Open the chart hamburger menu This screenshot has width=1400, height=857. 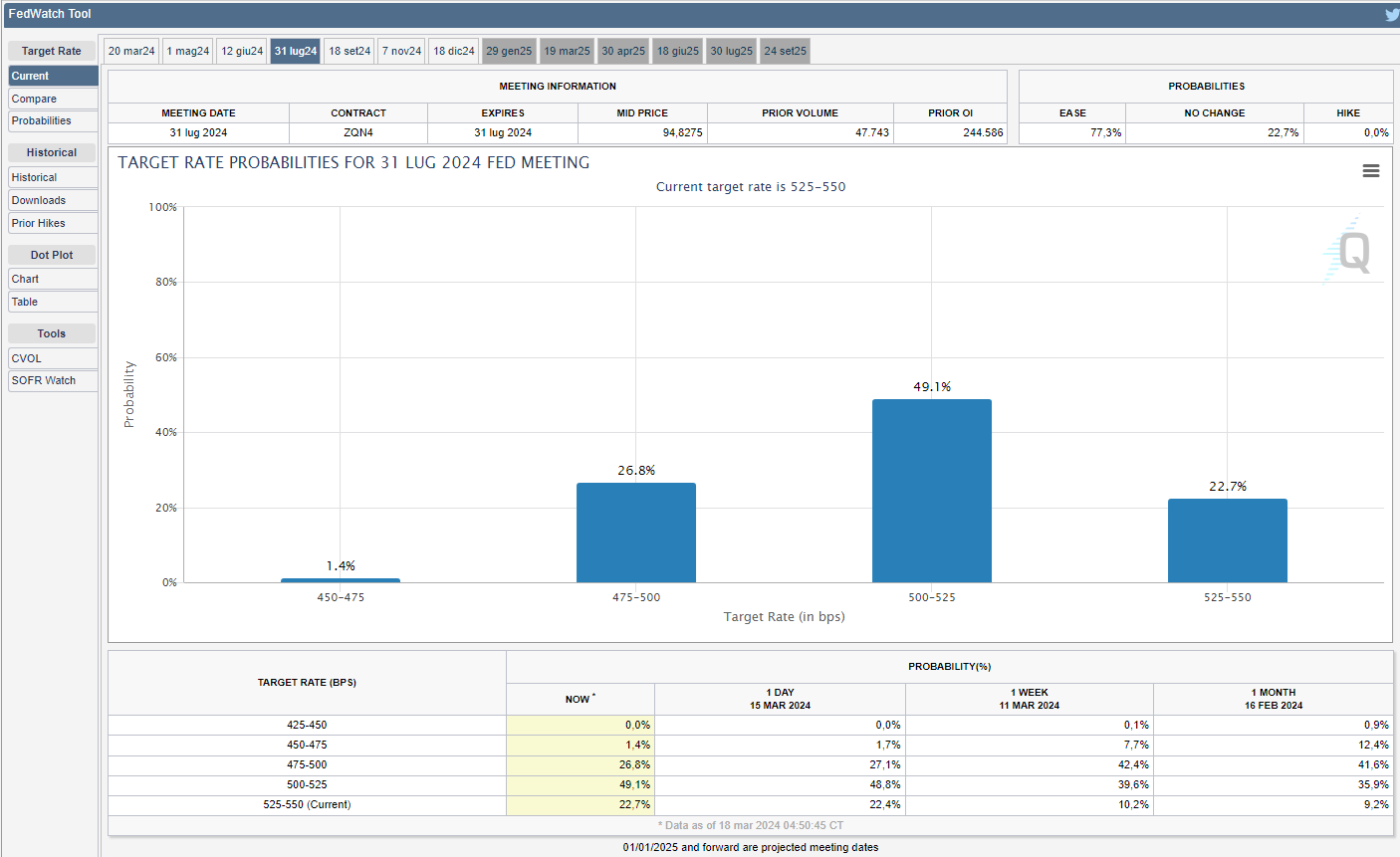click(x=1370, y=171)
